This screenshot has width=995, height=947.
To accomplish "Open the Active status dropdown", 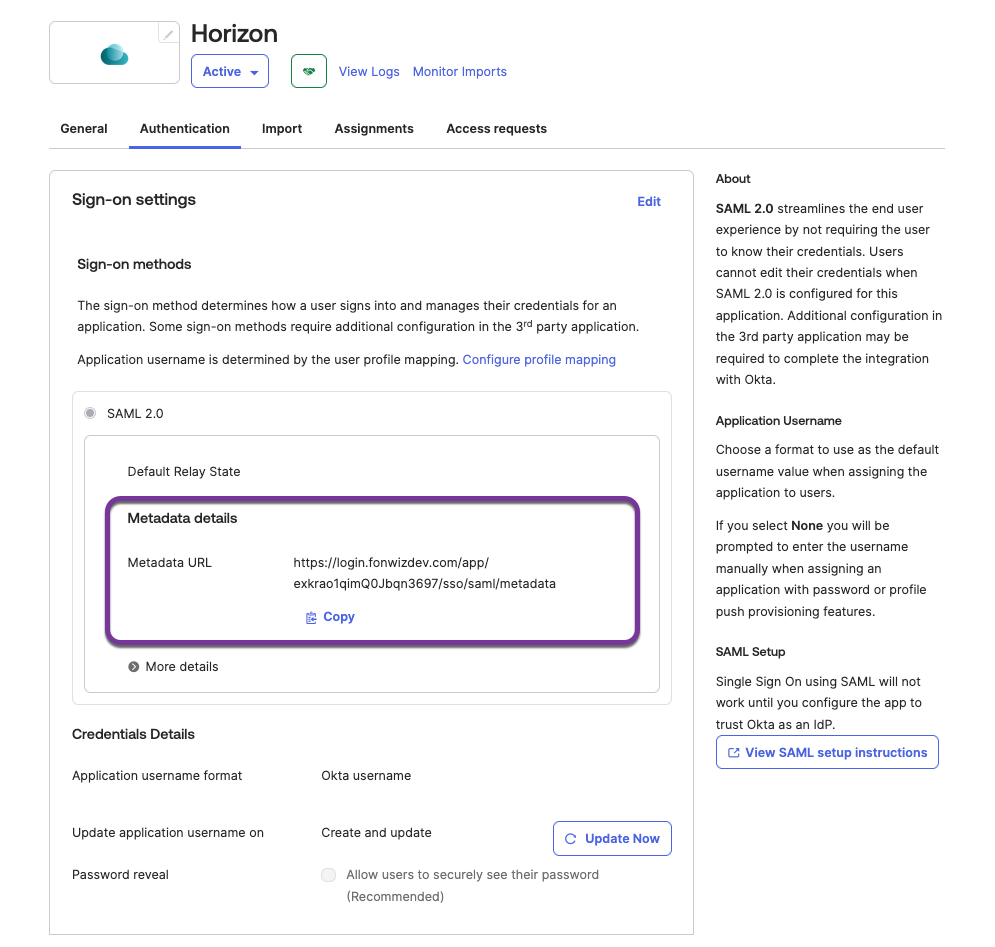I will click(230, 72).
